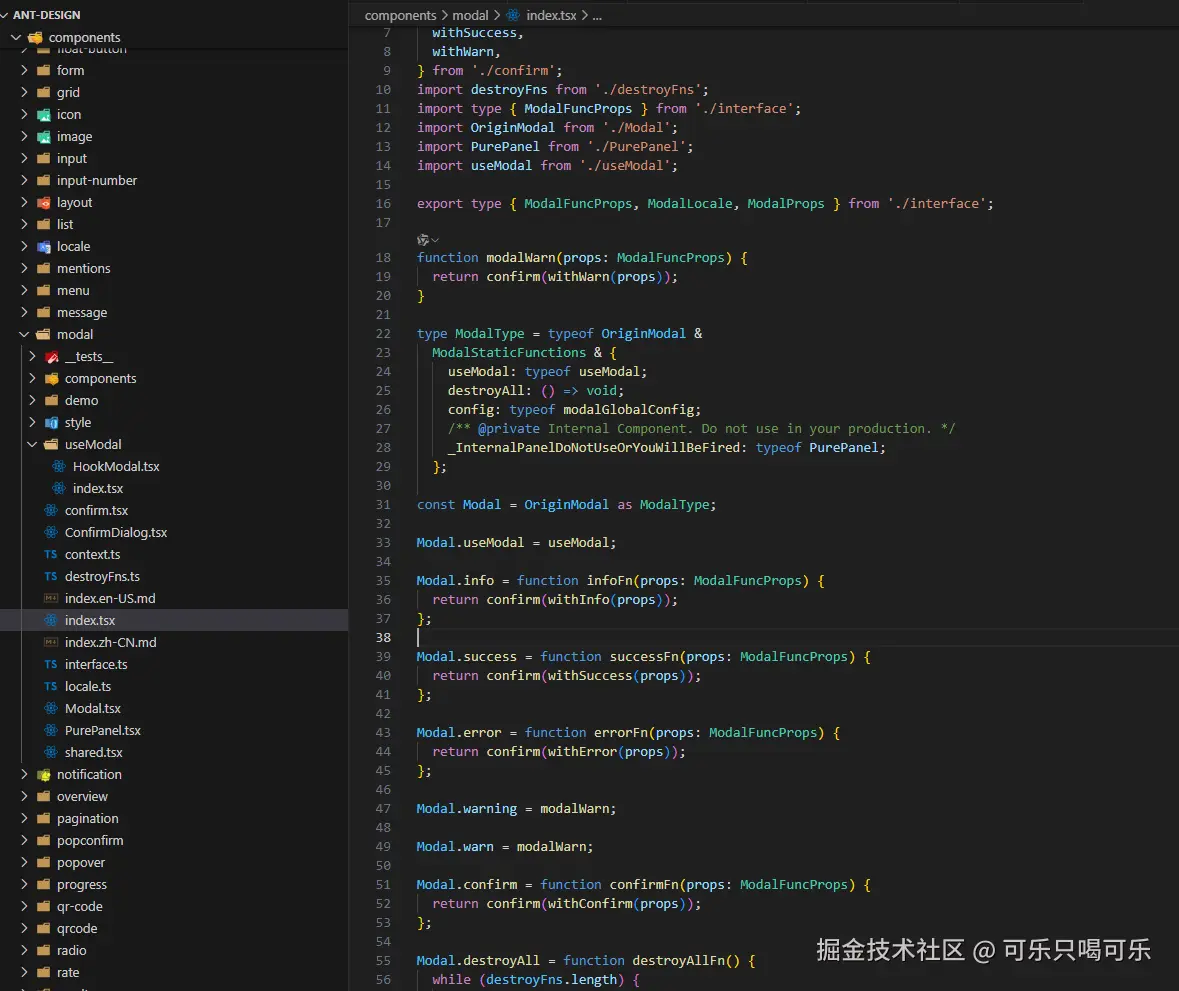The width and height of the screenshot is (1179, 991).
Task: Click the TS icon beside context.ts
Action: [50, 554]
